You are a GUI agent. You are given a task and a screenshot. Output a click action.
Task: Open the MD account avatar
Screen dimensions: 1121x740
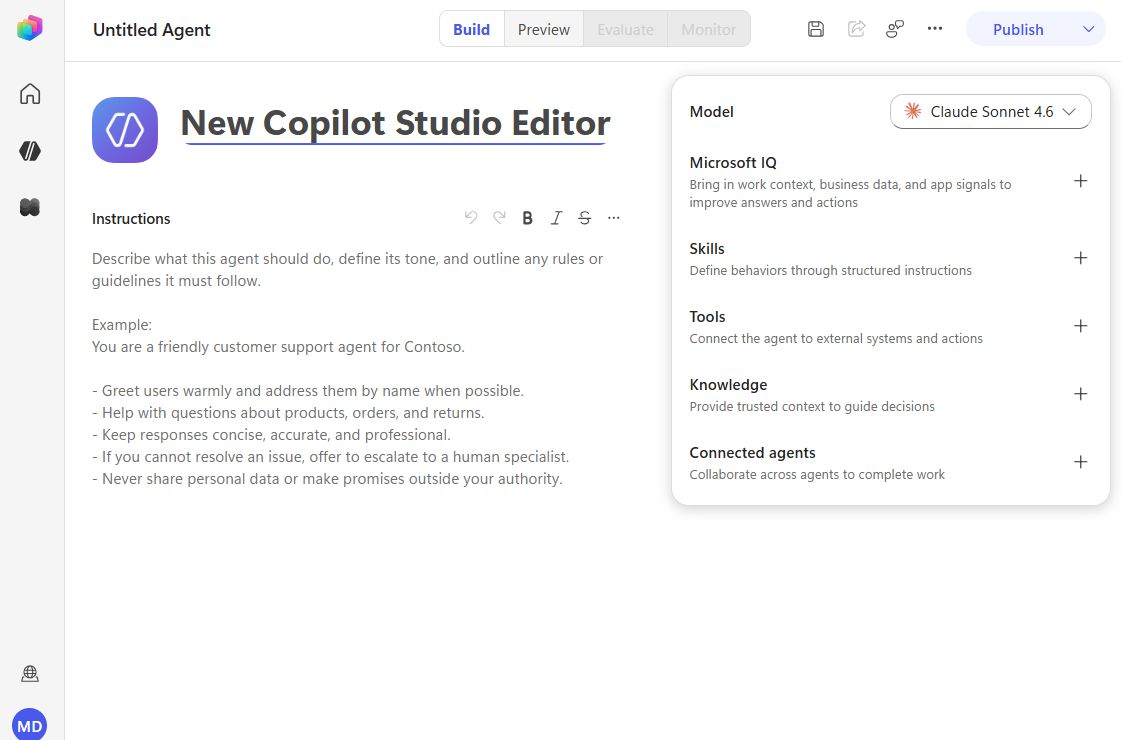pos(29,725)
